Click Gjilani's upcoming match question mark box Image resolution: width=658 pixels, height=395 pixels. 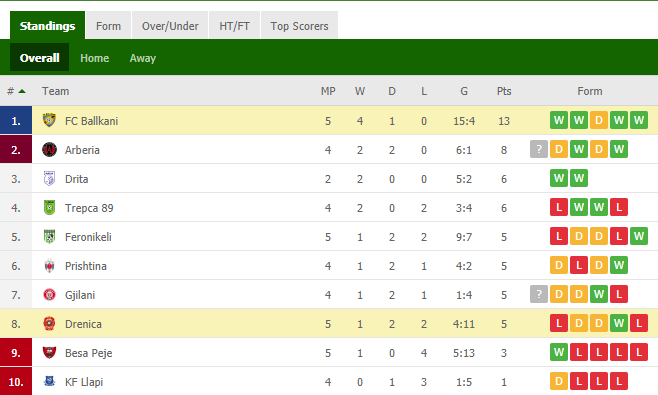click(x=539, y=294)
